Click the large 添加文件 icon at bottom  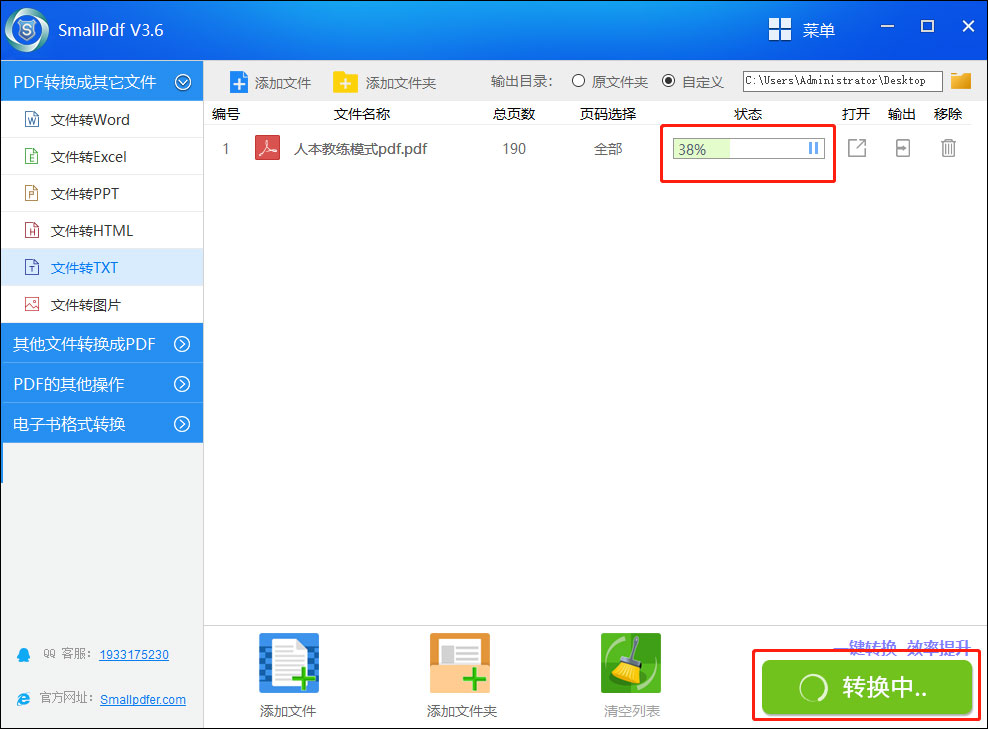288,662
